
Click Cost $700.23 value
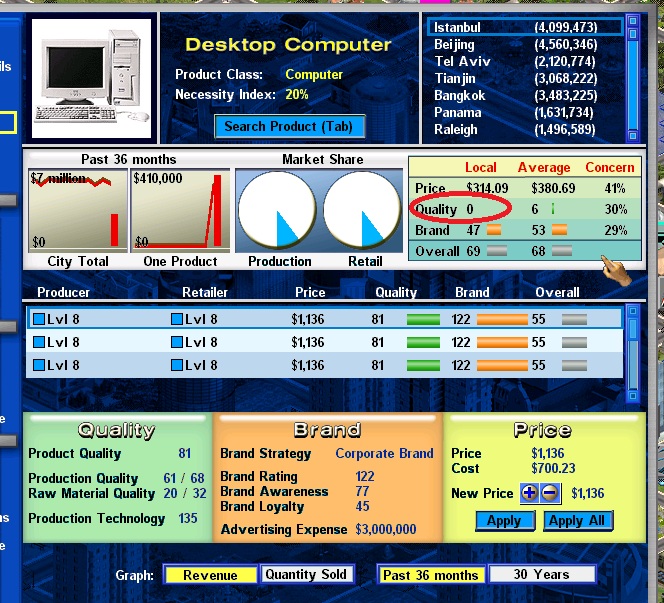coord(553,468)
